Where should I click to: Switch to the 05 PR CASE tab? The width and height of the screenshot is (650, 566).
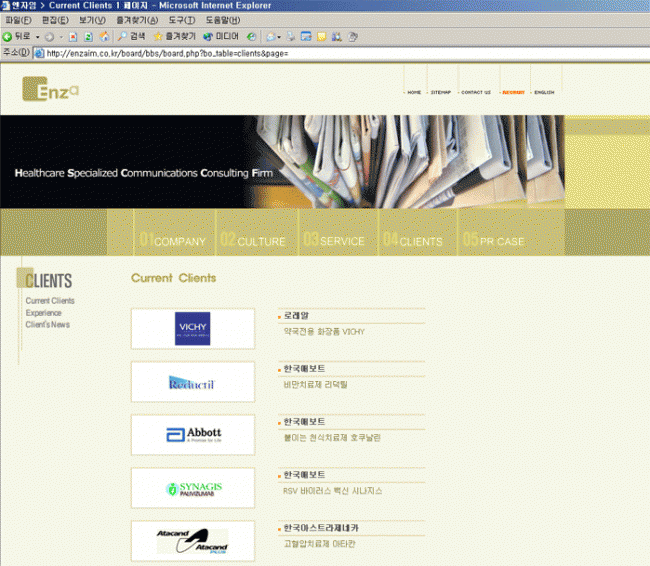coord(493,241)
